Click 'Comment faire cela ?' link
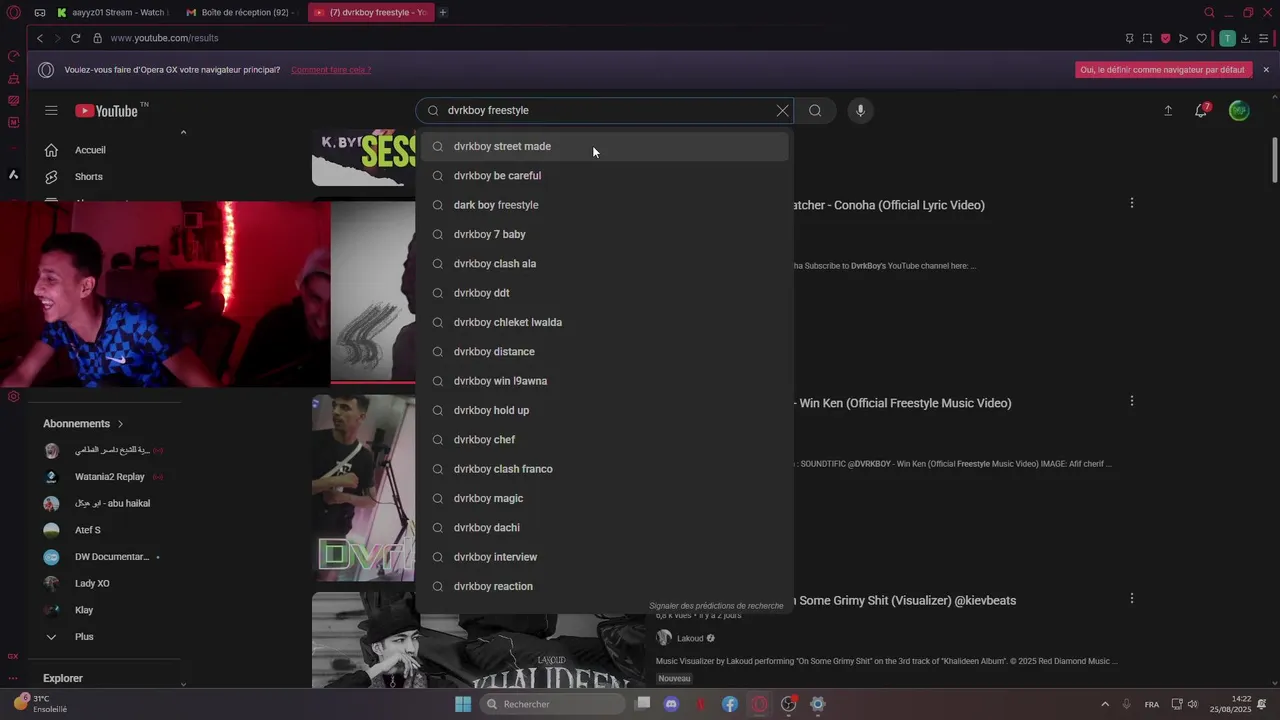The height and width of the screenshot is (720, 1280). [x=331, y=70]
